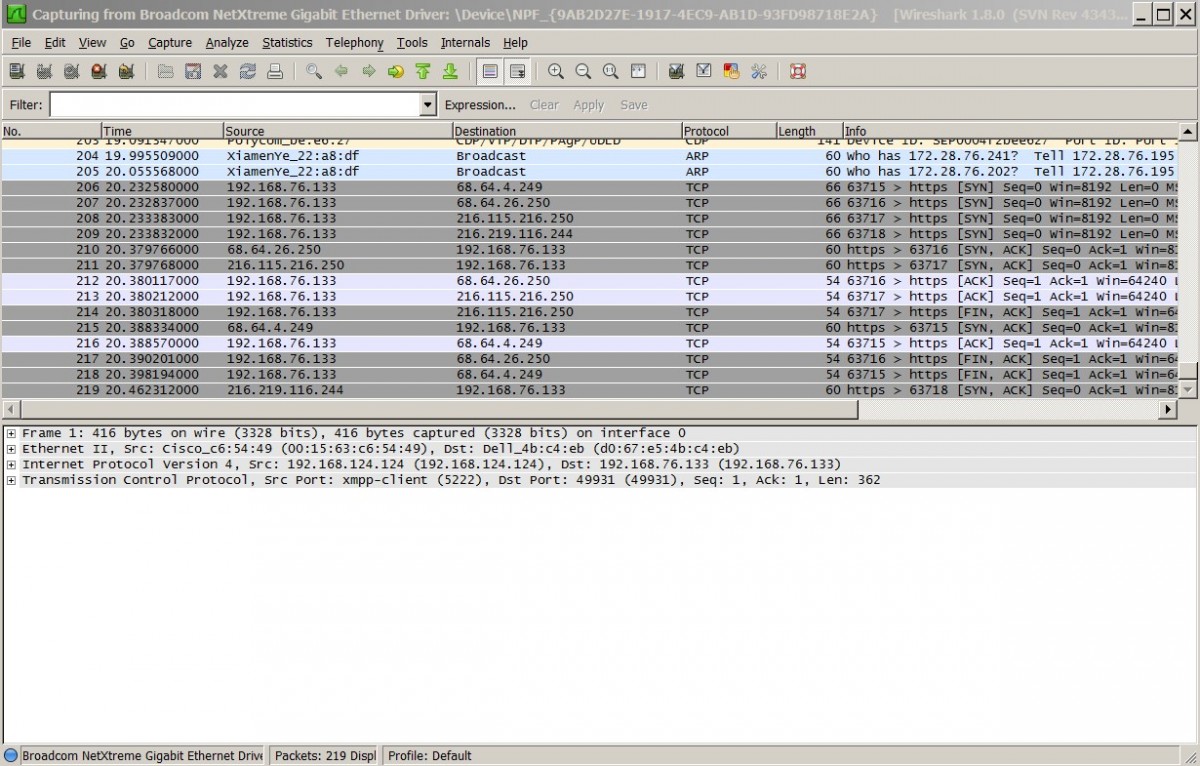Open the Analyze menu

click(227, 43)
